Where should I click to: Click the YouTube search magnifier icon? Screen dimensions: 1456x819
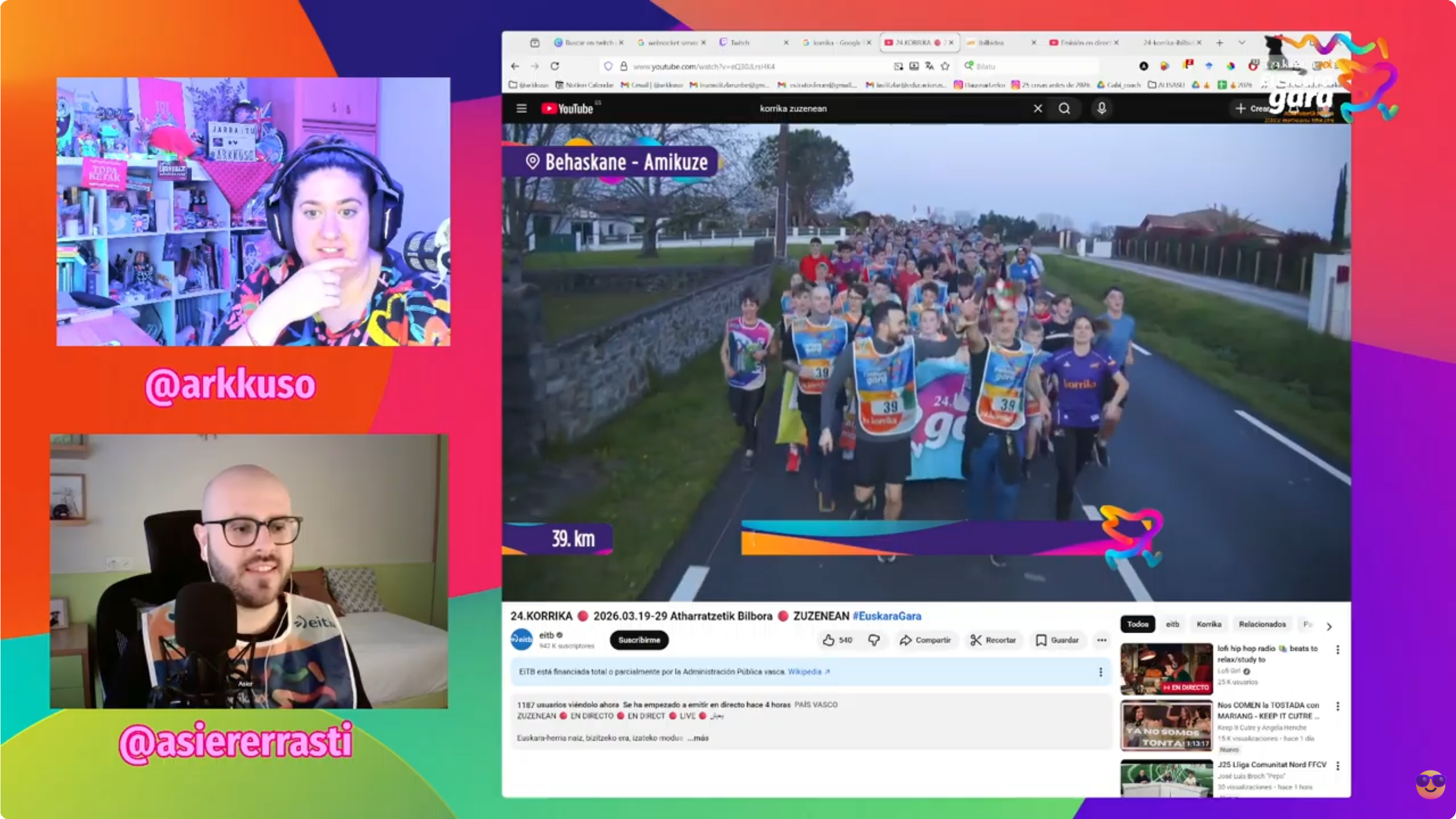(1064, 108)
